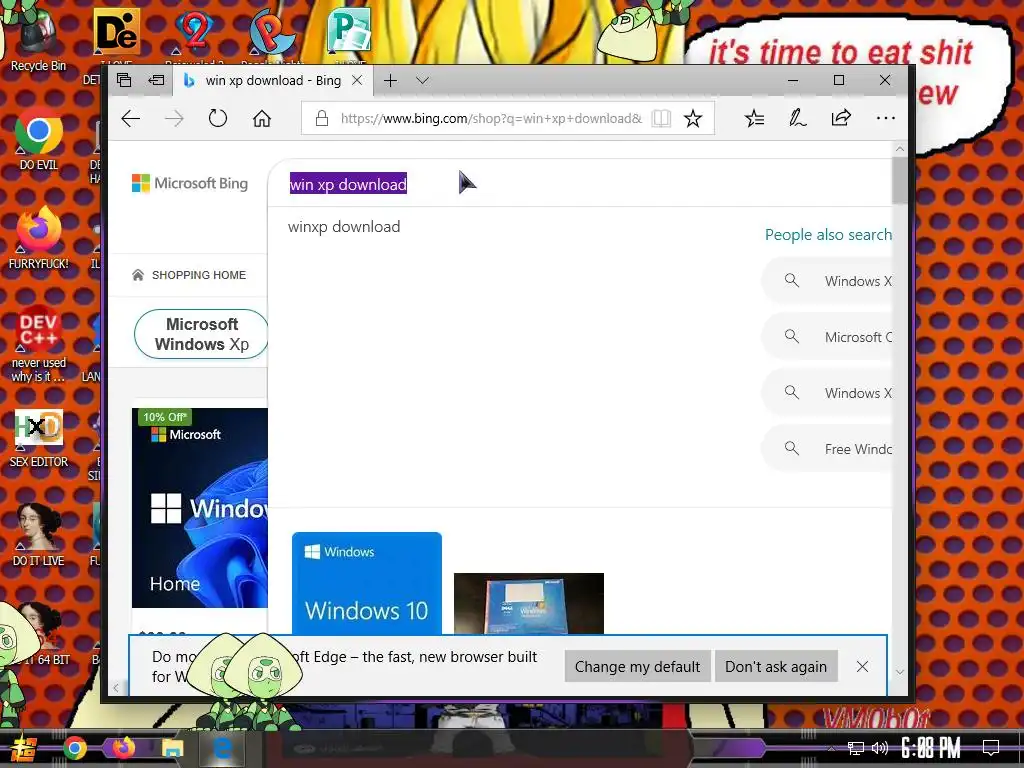Open the network tray icon
This screenshot has height=768, width=1024.
coord(856,748)
